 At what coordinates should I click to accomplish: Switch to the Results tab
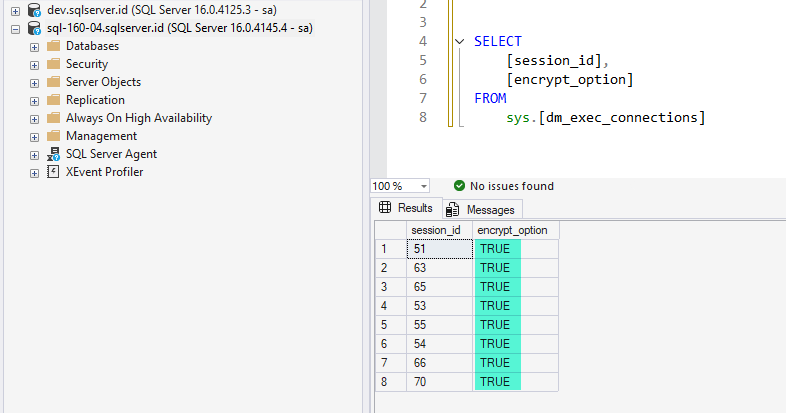[407, 208]
